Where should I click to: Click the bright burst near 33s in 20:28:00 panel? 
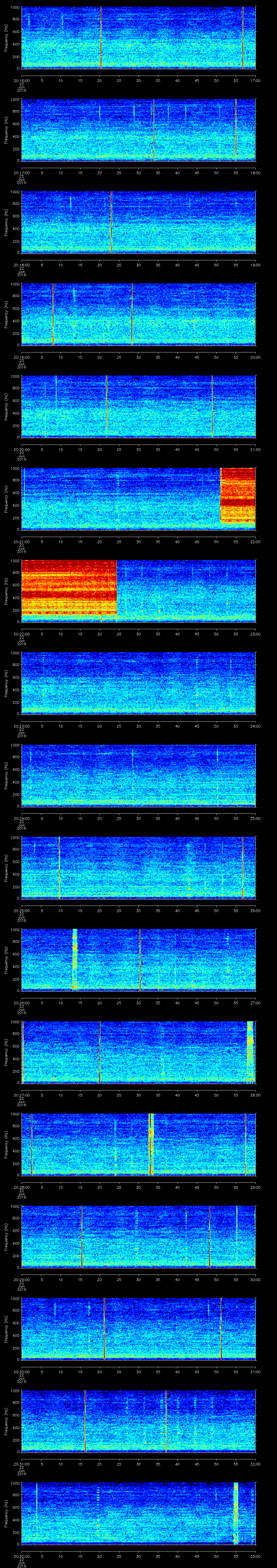click(x=151, y=1144)
